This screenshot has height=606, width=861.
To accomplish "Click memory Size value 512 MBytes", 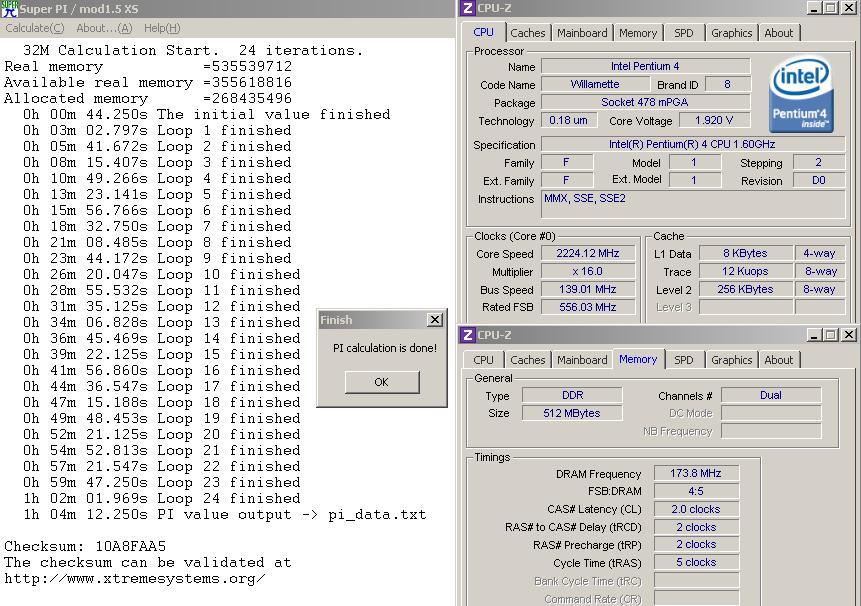I will (x=572, y=413).
